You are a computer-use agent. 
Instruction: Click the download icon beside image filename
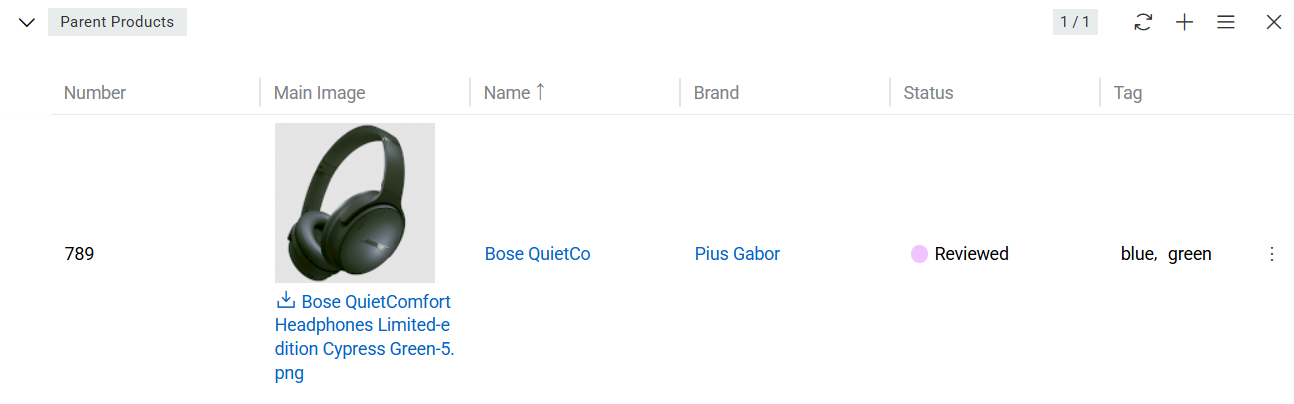[x=285, y=301]
